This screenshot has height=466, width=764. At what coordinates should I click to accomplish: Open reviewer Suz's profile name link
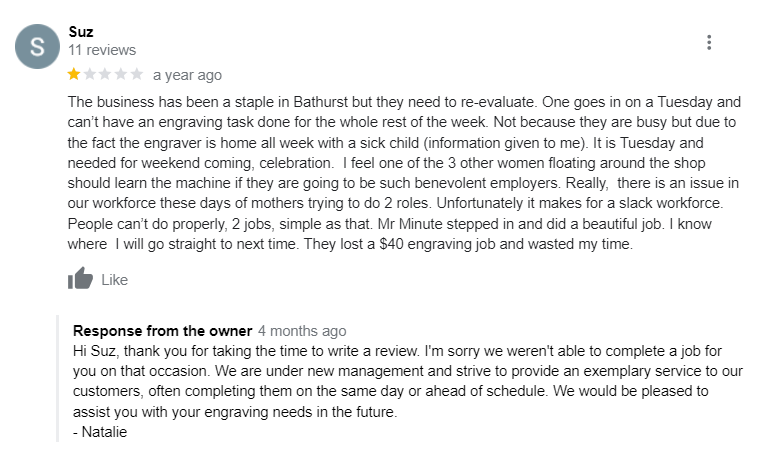click(81, 32)
